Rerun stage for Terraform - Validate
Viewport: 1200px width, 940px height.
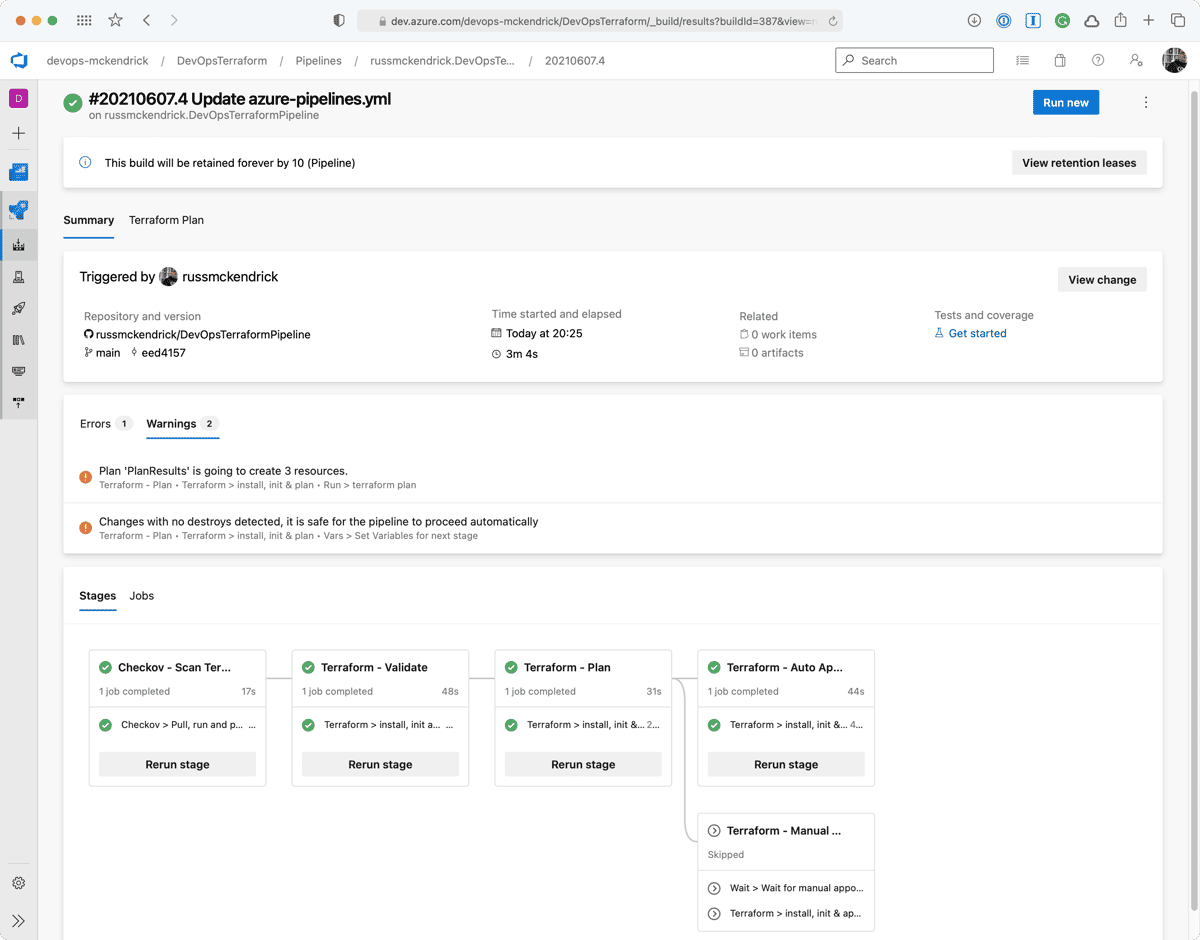380,764
